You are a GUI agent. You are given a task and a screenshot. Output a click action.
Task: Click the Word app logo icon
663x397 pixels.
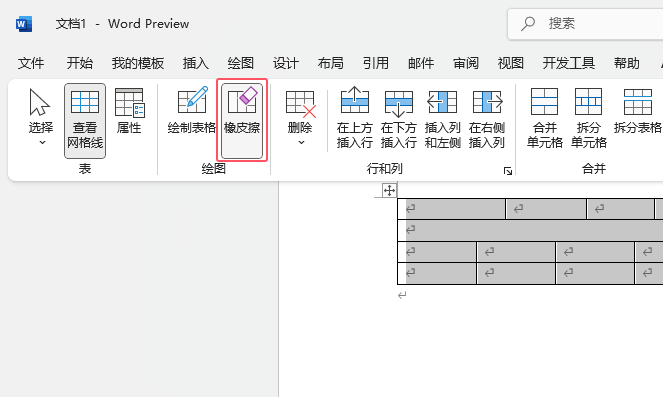pos(24,24)
